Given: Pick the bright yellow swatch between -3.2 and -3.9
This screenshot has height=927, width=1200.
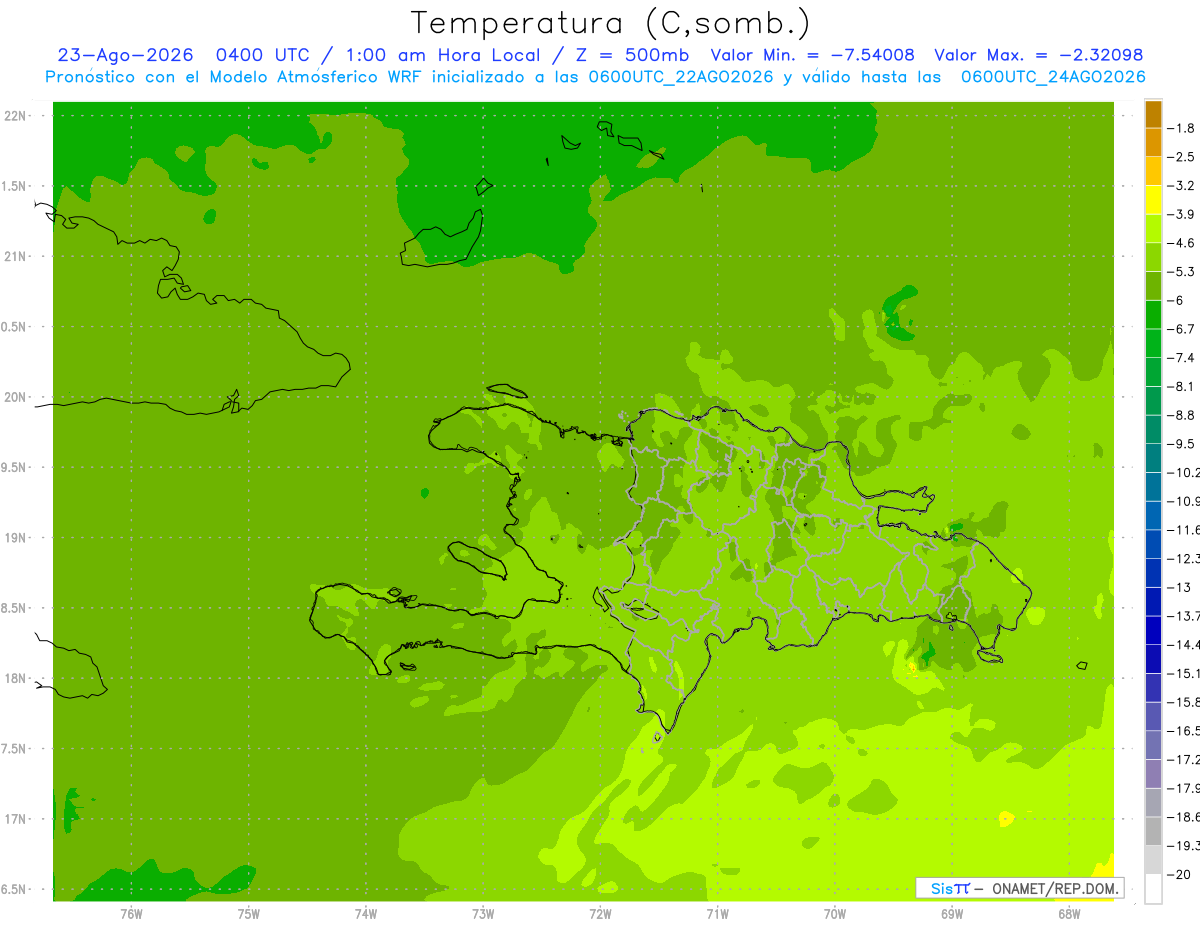Looking at the screenshot, I should 1153,200.
